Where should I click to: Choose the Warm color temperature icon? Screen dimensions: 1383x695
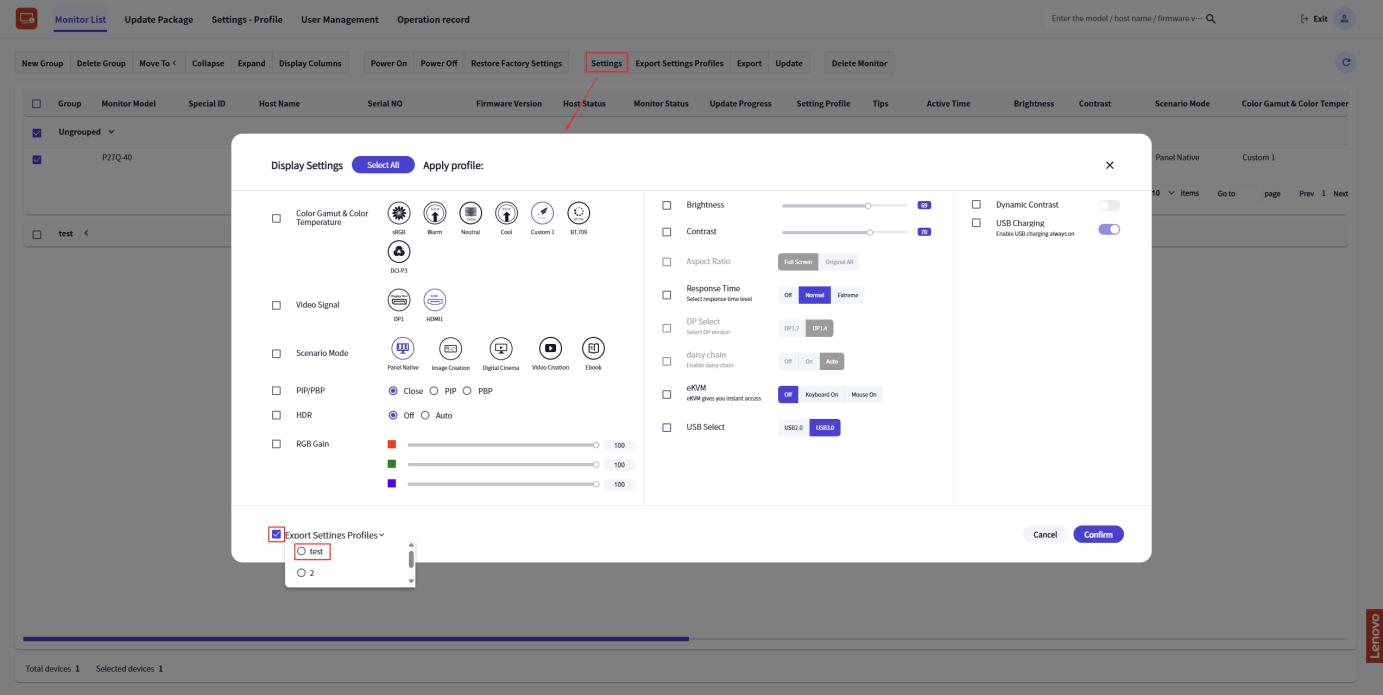click(435, 212)
